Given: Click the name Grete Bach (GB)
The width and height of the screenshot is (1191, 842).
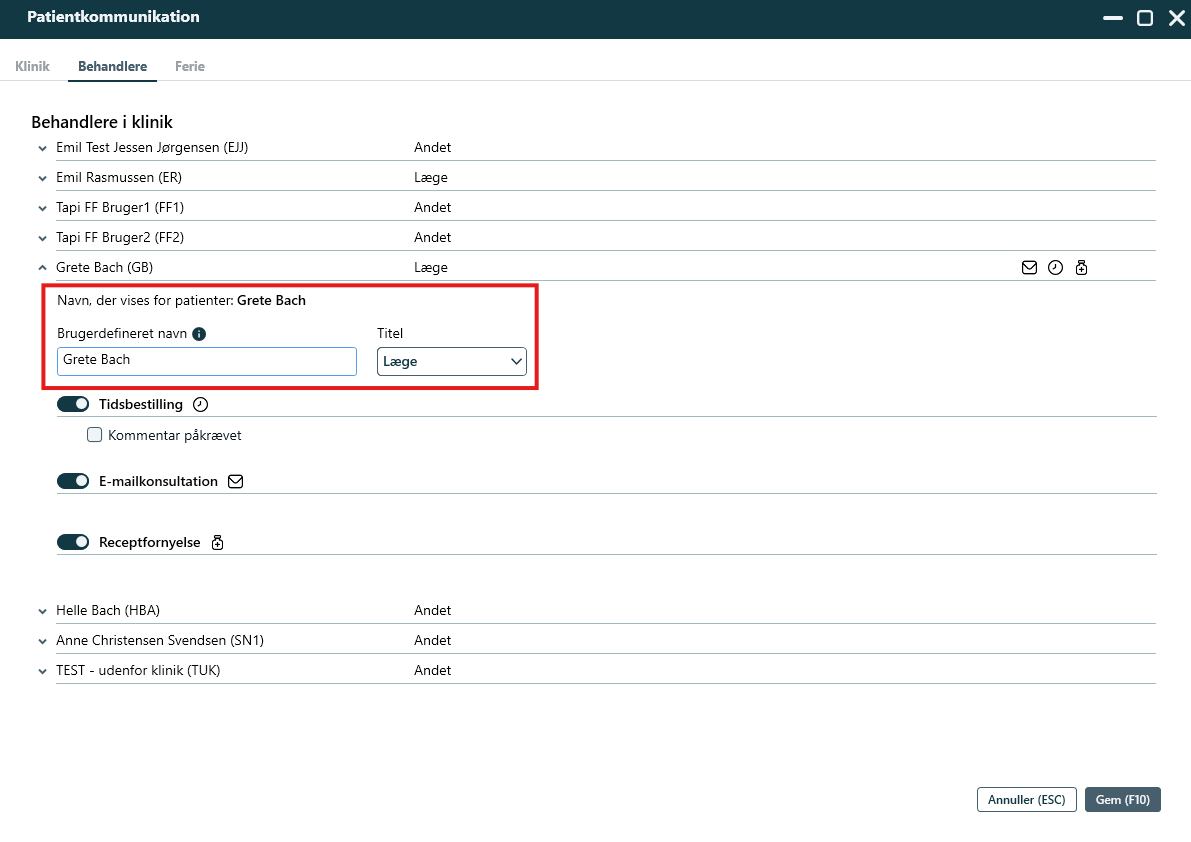Looking at the screenshot, I should pyautogui.click(x=105, y=267).
